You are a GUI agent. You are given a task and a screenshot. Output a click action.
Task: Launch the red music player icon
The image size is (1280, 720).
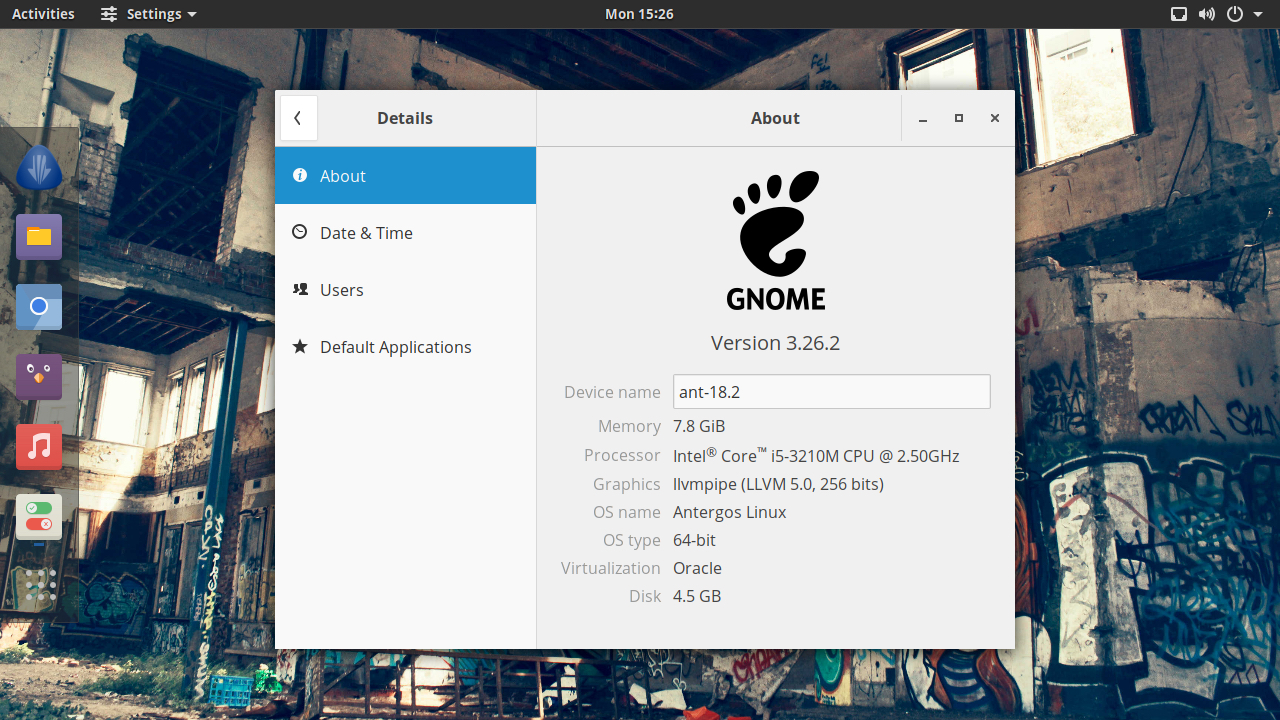[x=39, y=447]
